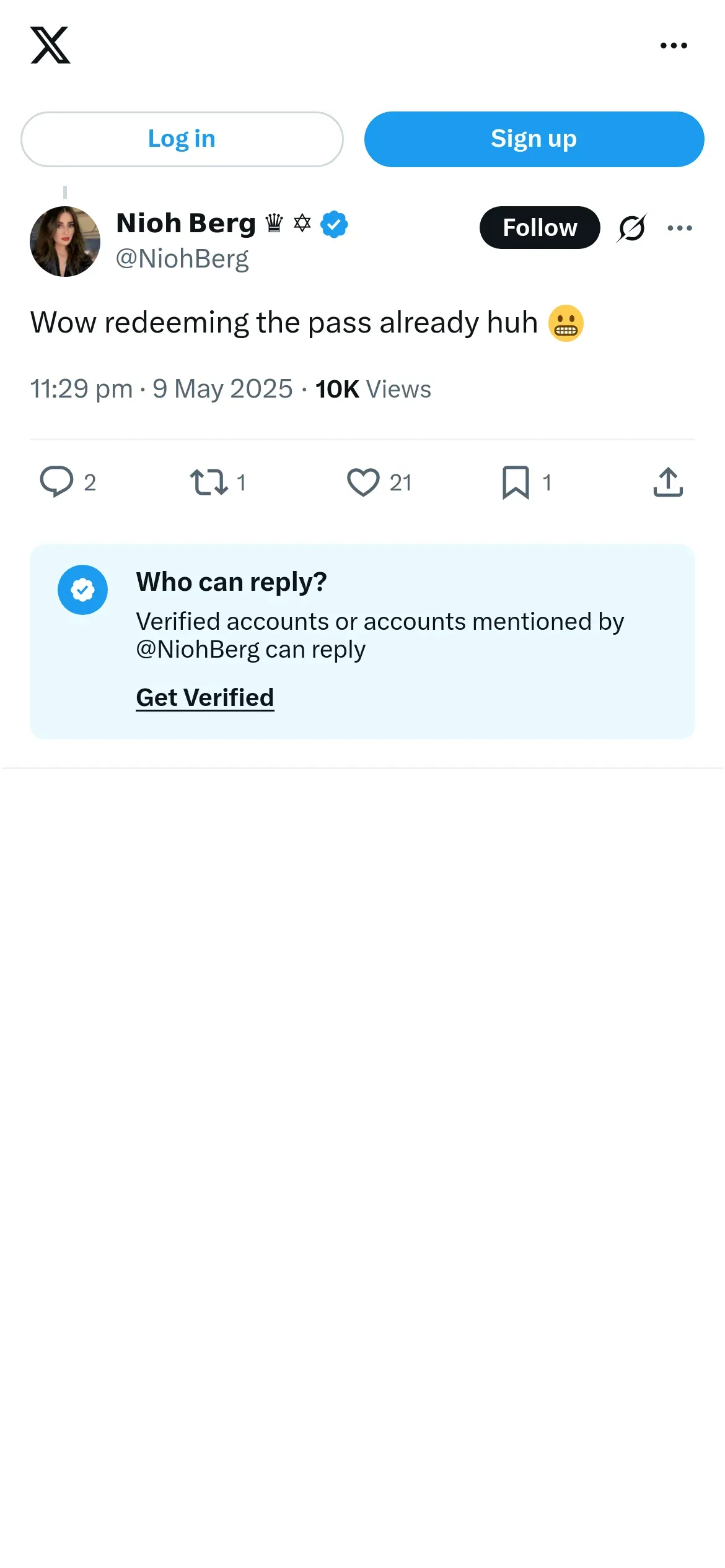Open the post's three-dot menu

[x=680, y=228]
